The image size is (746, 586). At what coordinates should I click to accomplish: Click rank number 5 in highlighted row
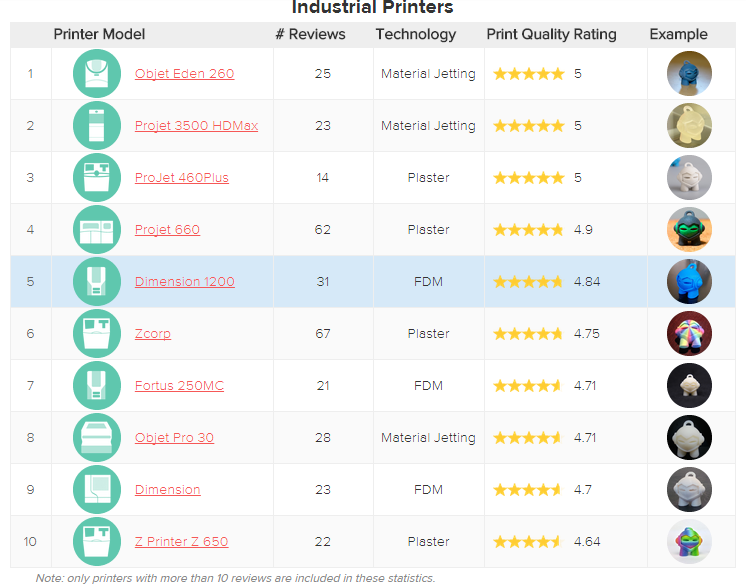coord(30,282)
